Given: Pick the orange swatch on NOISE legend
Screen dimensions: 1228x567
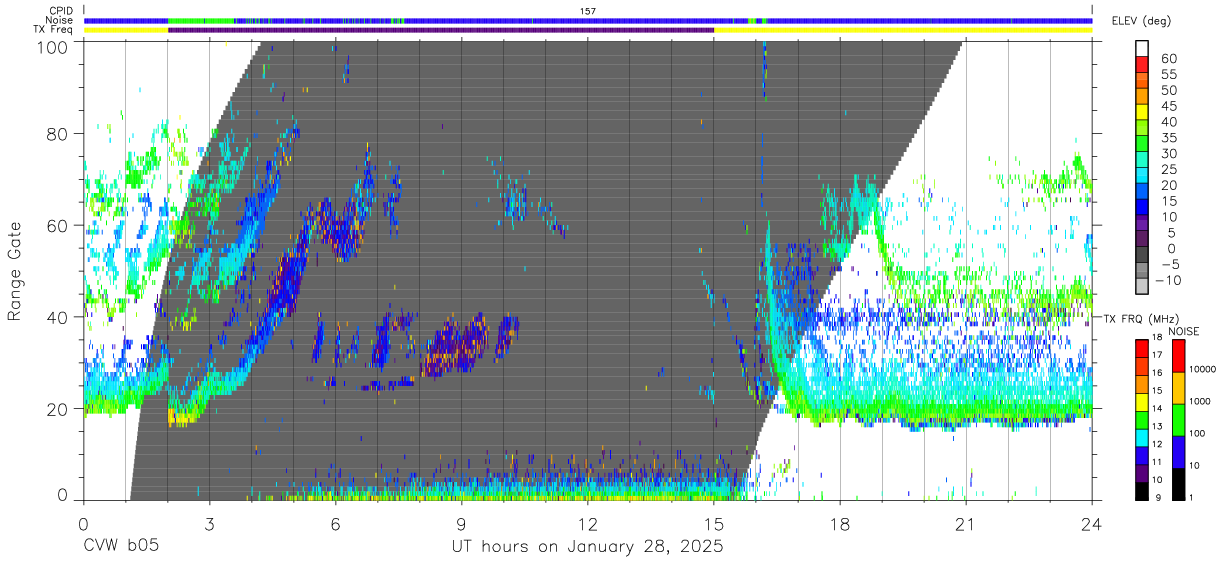Looking at the screenshot, I should [1177, 388].
